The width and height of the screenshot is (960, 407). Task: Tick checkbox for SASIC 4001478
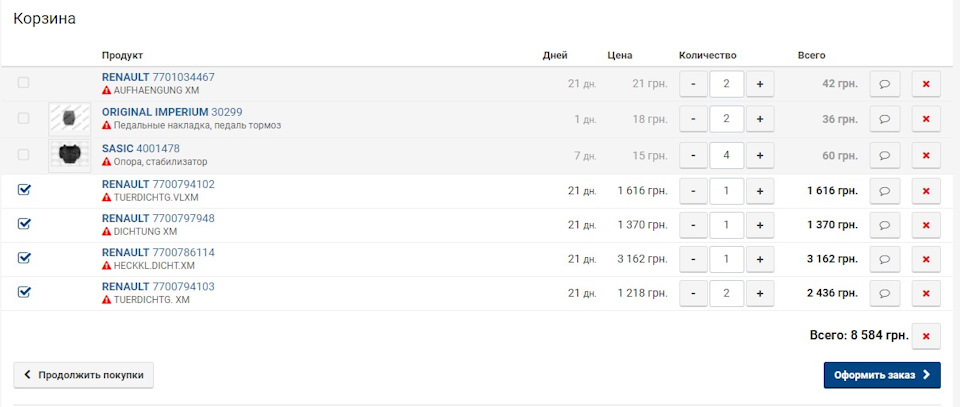point(23,155)
